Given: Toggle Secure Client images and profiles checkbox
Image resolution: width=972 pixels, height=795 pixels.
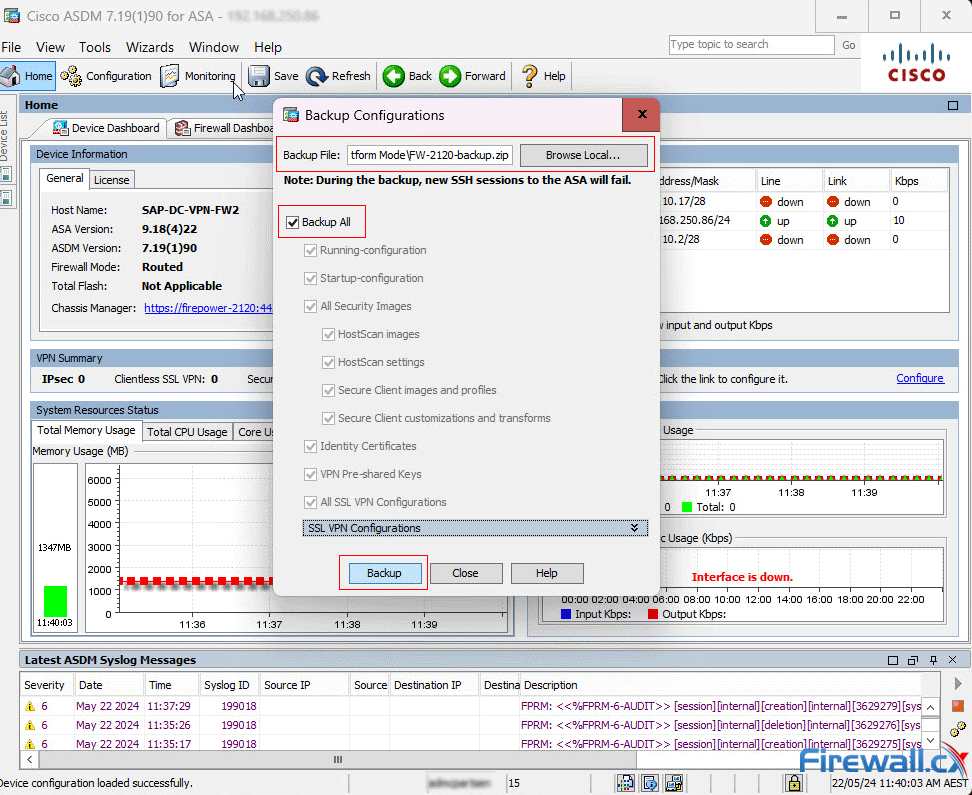Looking at the screenshot, I should coord(329,390).
